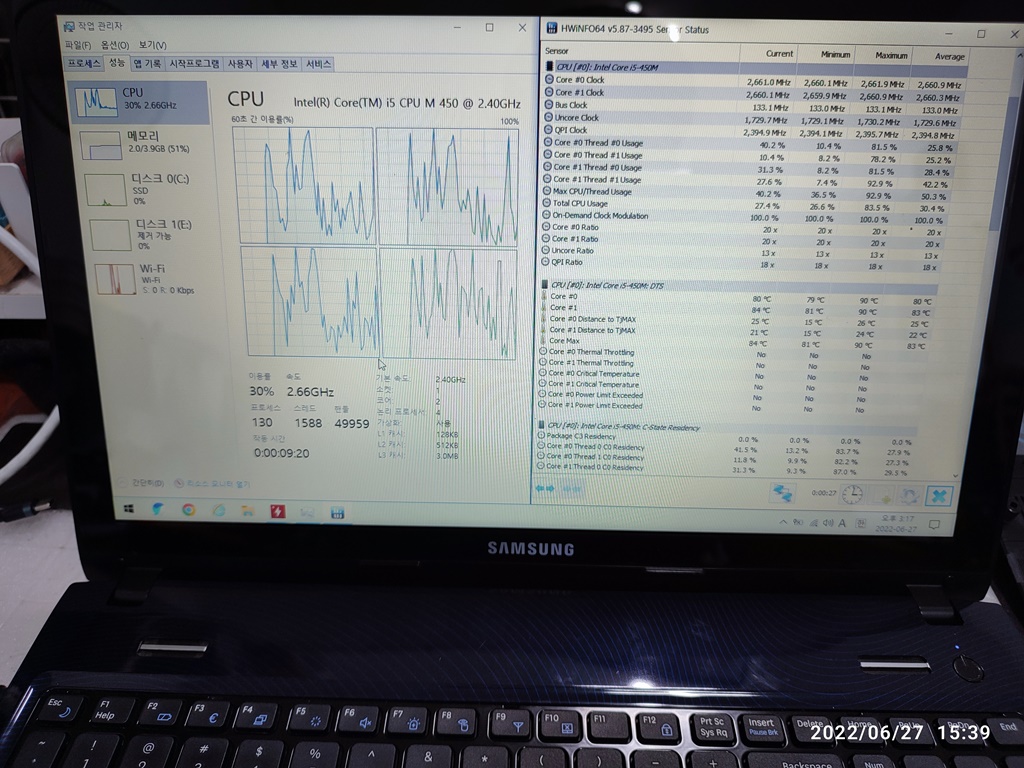Click the Core #0 Clock sensor icon
The width and height of the screenshot is (1024, 768).
point(550,80)
